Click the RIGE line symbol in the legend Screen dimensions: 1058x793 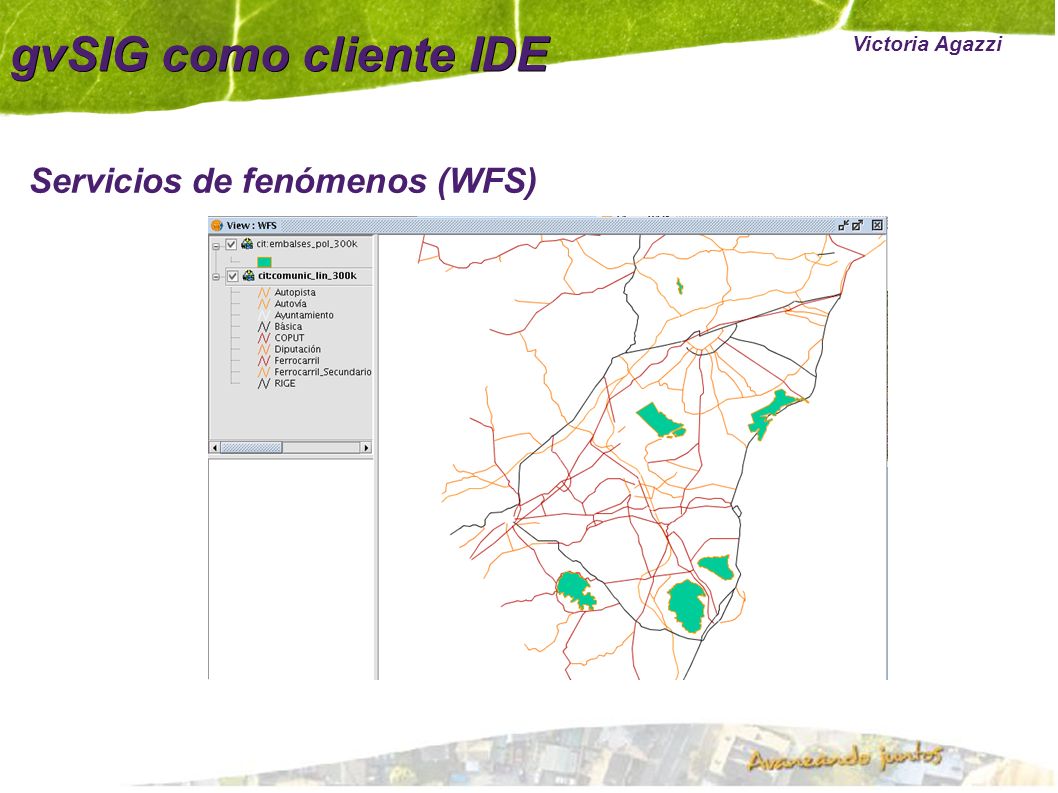pyautogui.click(x=264, y=383)
